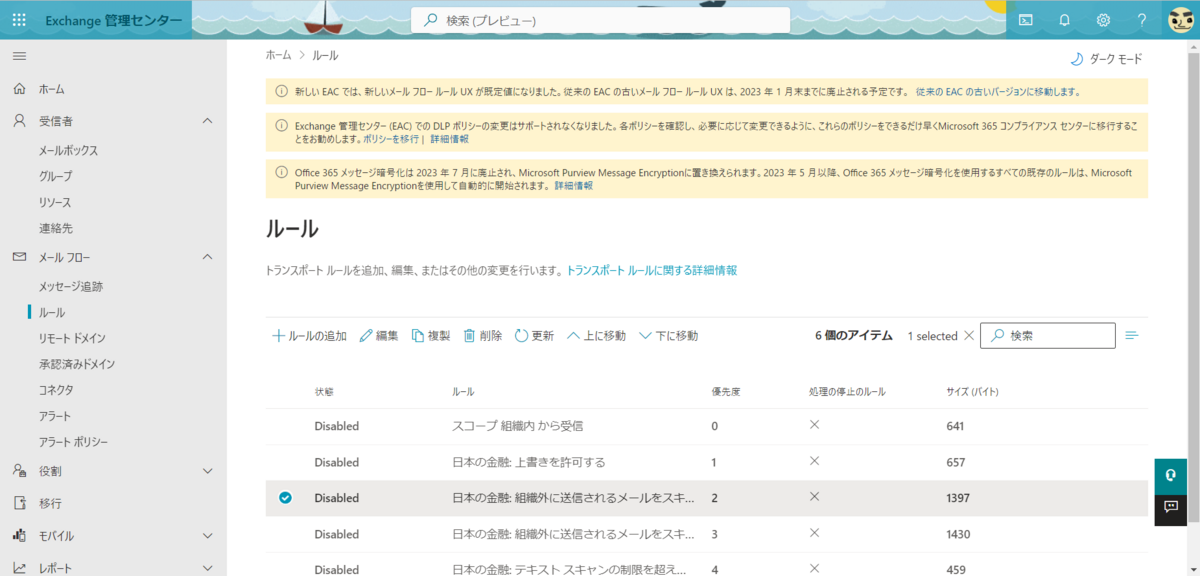This screenshot has height=576, width=1200.
Task: Click the Roles icon in sidebar
Action: (19, 471)
